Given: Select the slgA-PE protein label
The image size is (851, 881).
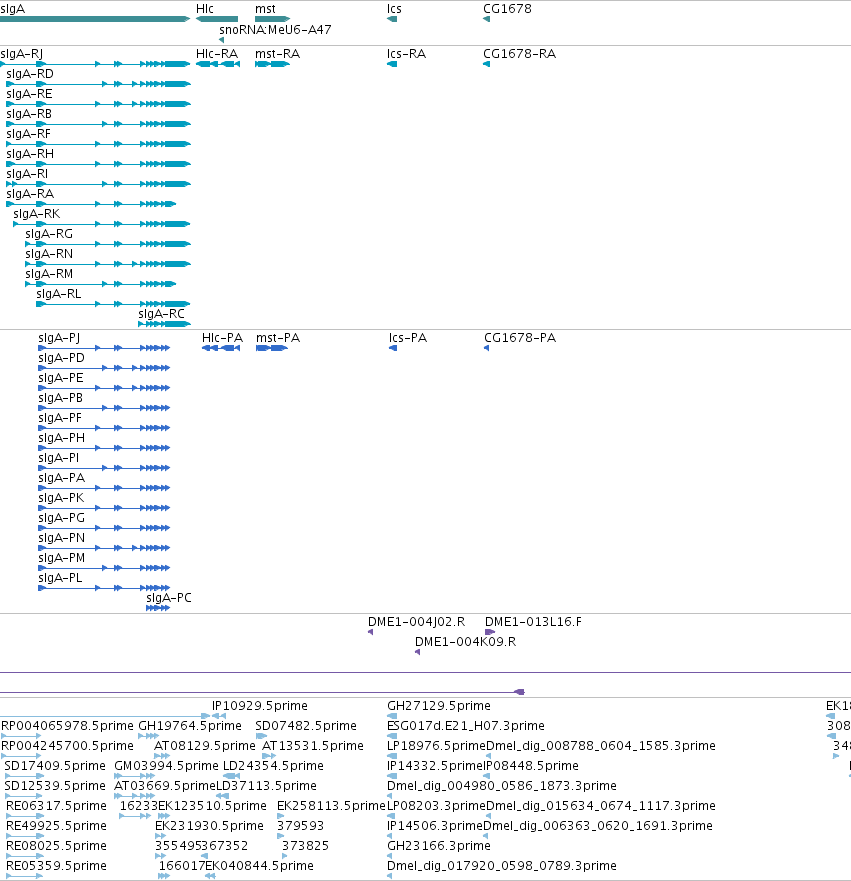Looking at the screenshot, I should pos(61,378).
